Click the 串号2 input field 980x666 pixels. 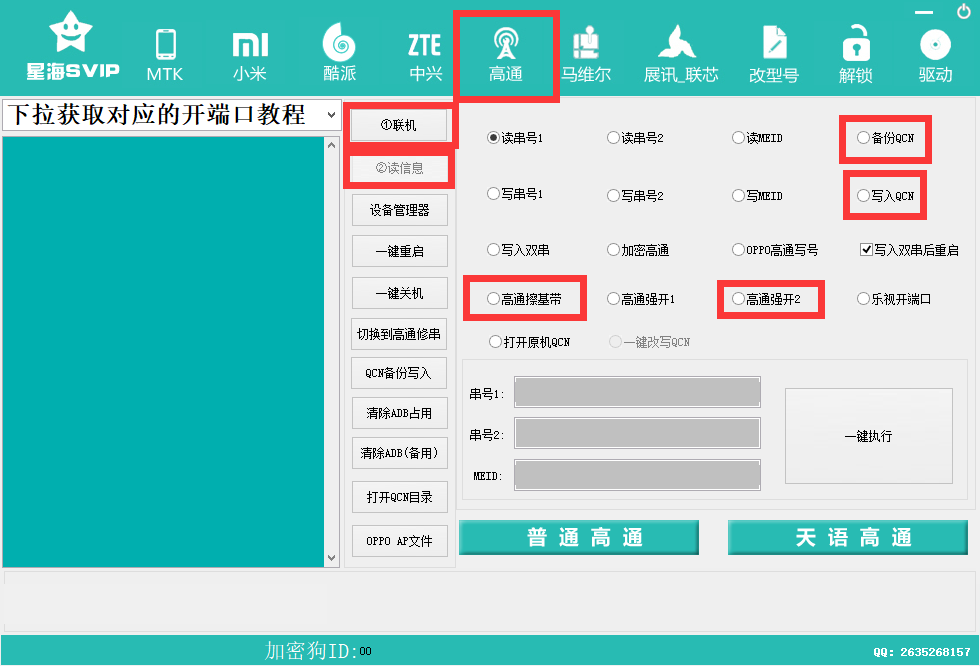638,433
